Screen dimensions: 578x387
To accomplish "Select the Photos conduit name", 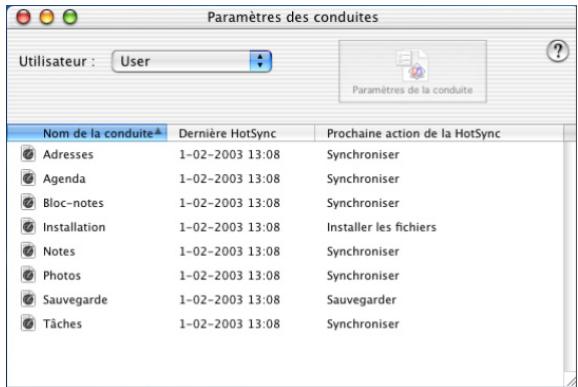I will click(62, 275).
